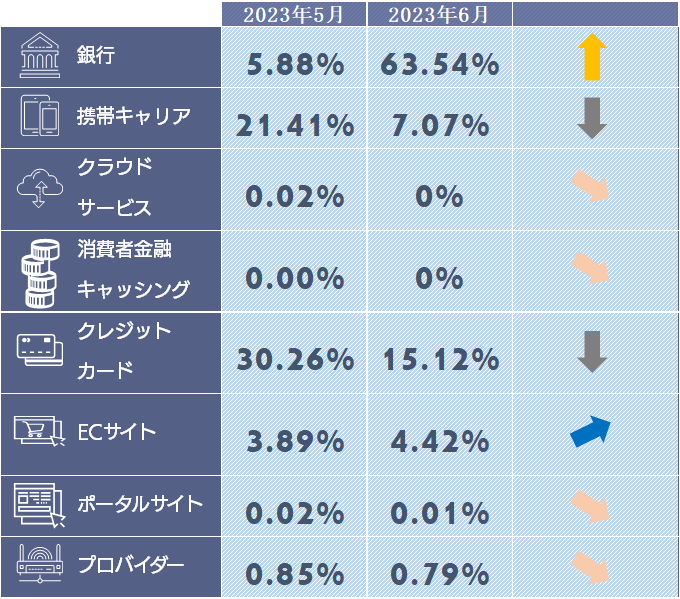Viewport: 680px width, 599px height.
Task: Click the mobile carrier phones icon
Action: [x=40, y=117]
